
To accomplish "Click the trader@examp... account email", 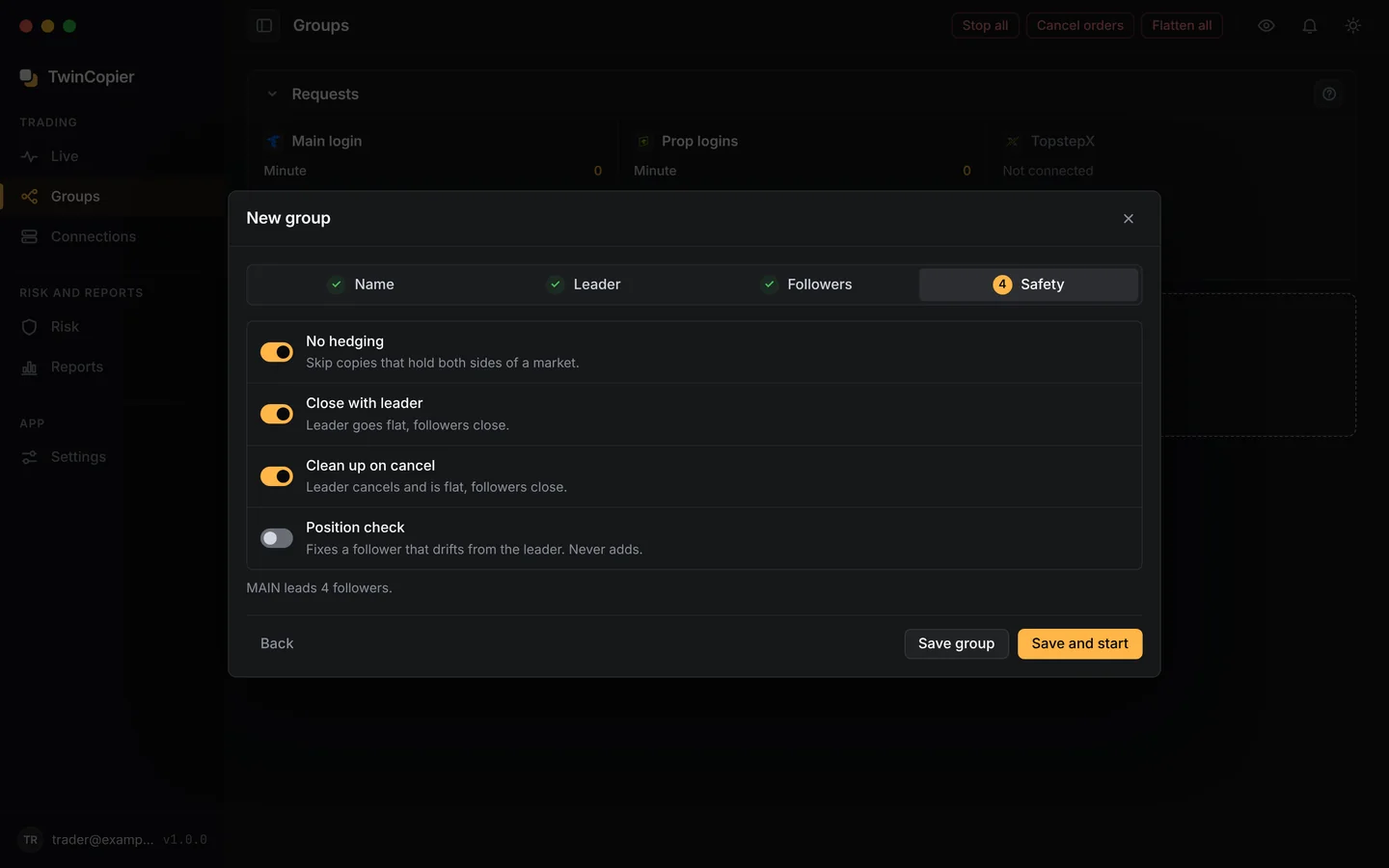I will tap(102, 840).
